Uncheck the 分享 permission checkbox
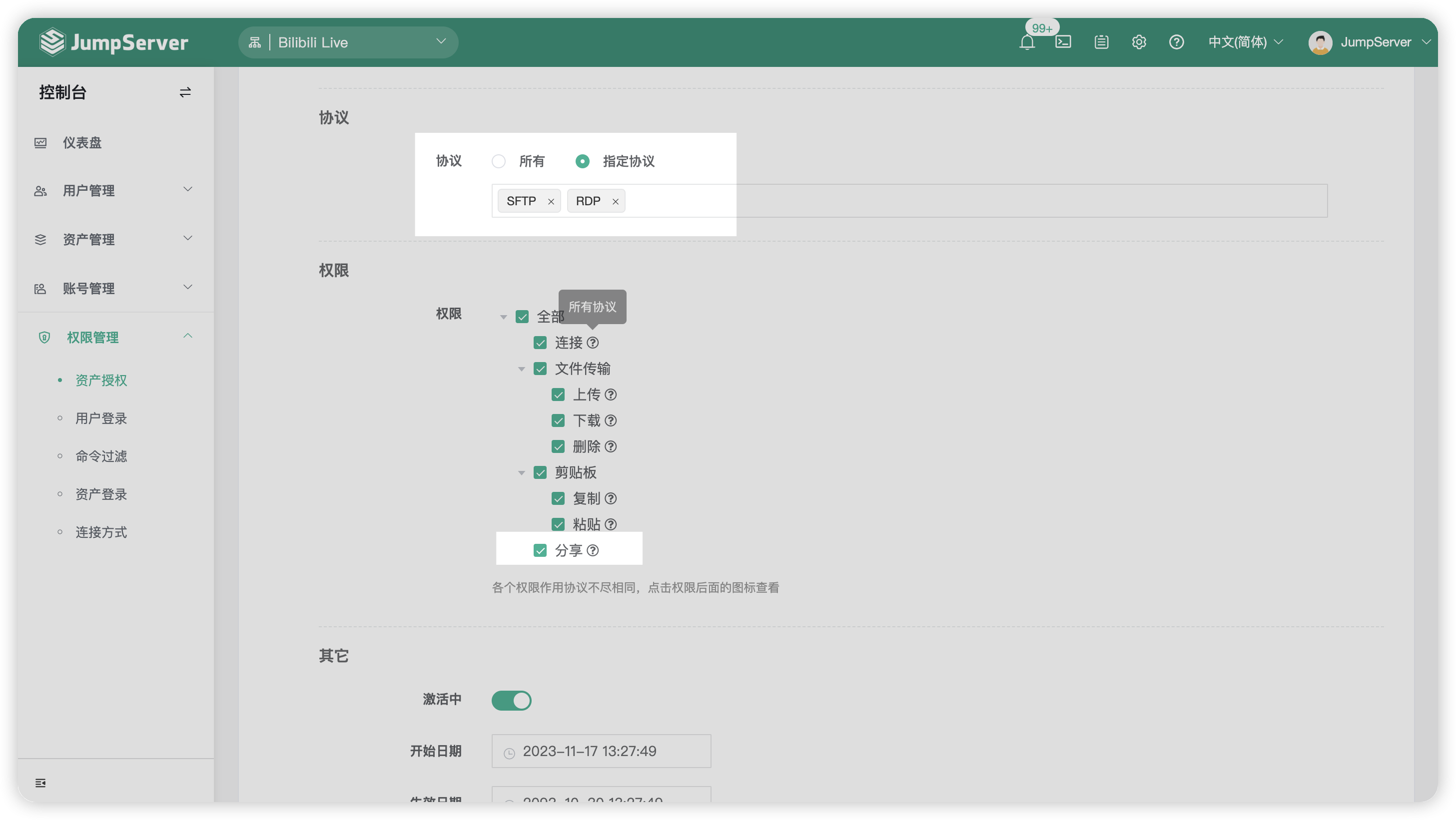The image size is (1456, 820). pos(540,551)
